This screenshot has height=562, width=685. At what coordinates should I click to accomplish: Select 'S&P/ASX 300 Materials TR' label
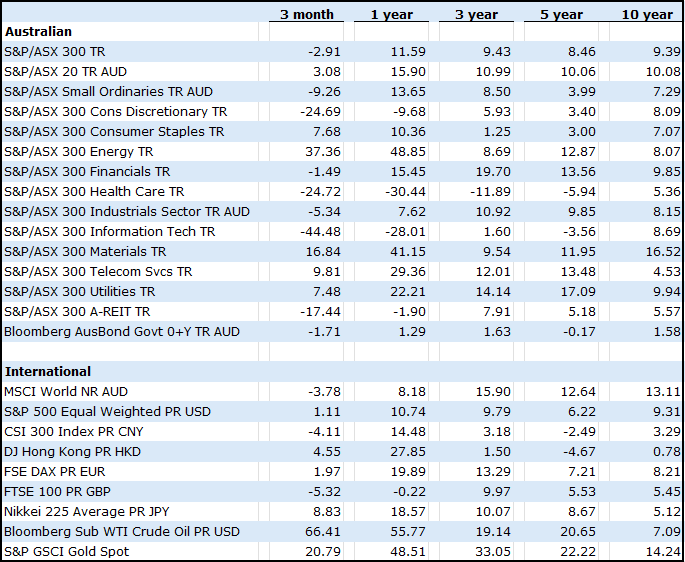coord(85,252)
